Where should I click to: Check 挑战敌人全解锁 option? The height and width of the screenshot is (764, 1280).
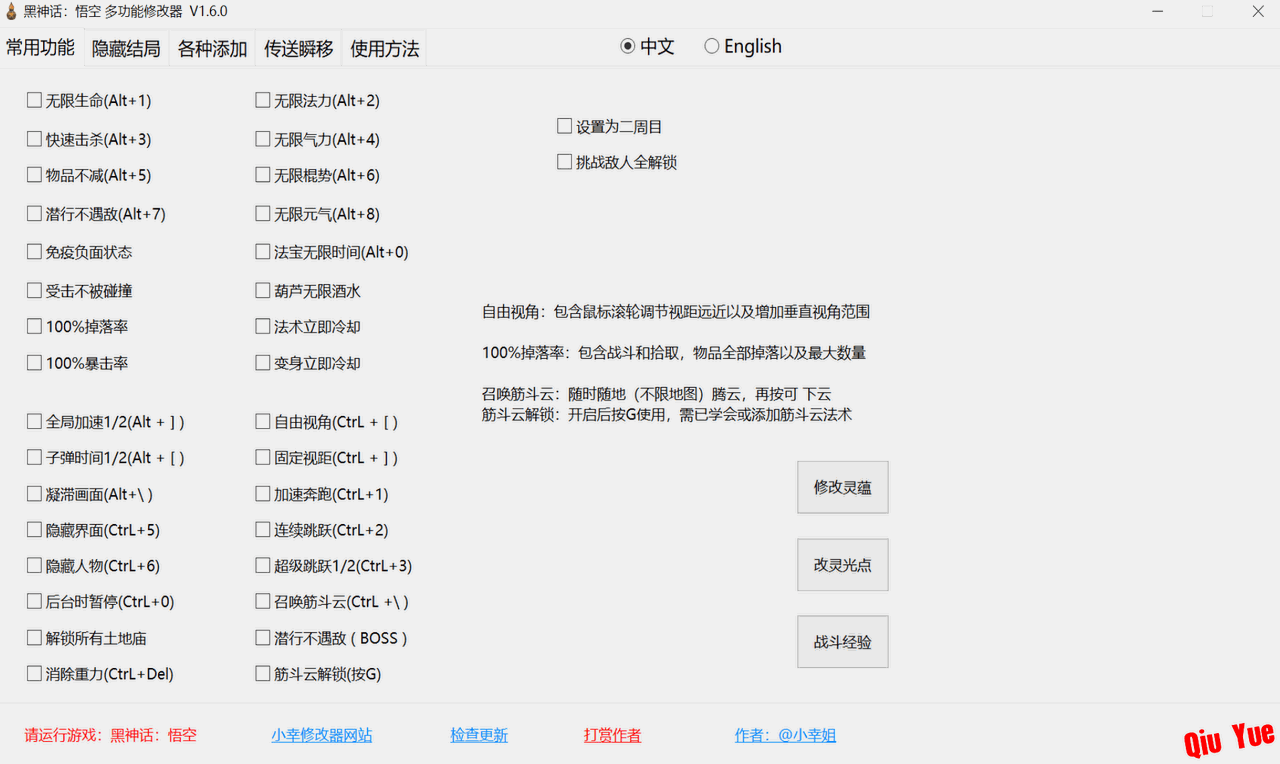(565, 162)
